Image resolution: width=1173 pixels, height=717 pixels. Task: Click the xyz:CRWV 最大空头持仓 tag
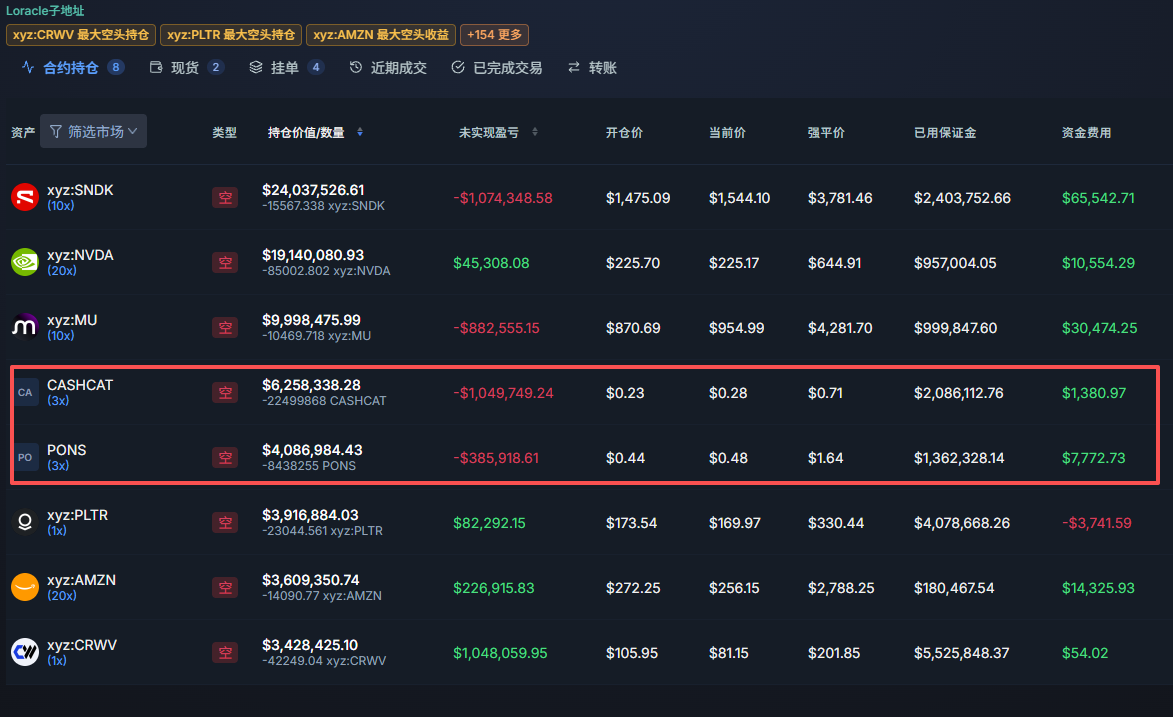coord(81,34)
